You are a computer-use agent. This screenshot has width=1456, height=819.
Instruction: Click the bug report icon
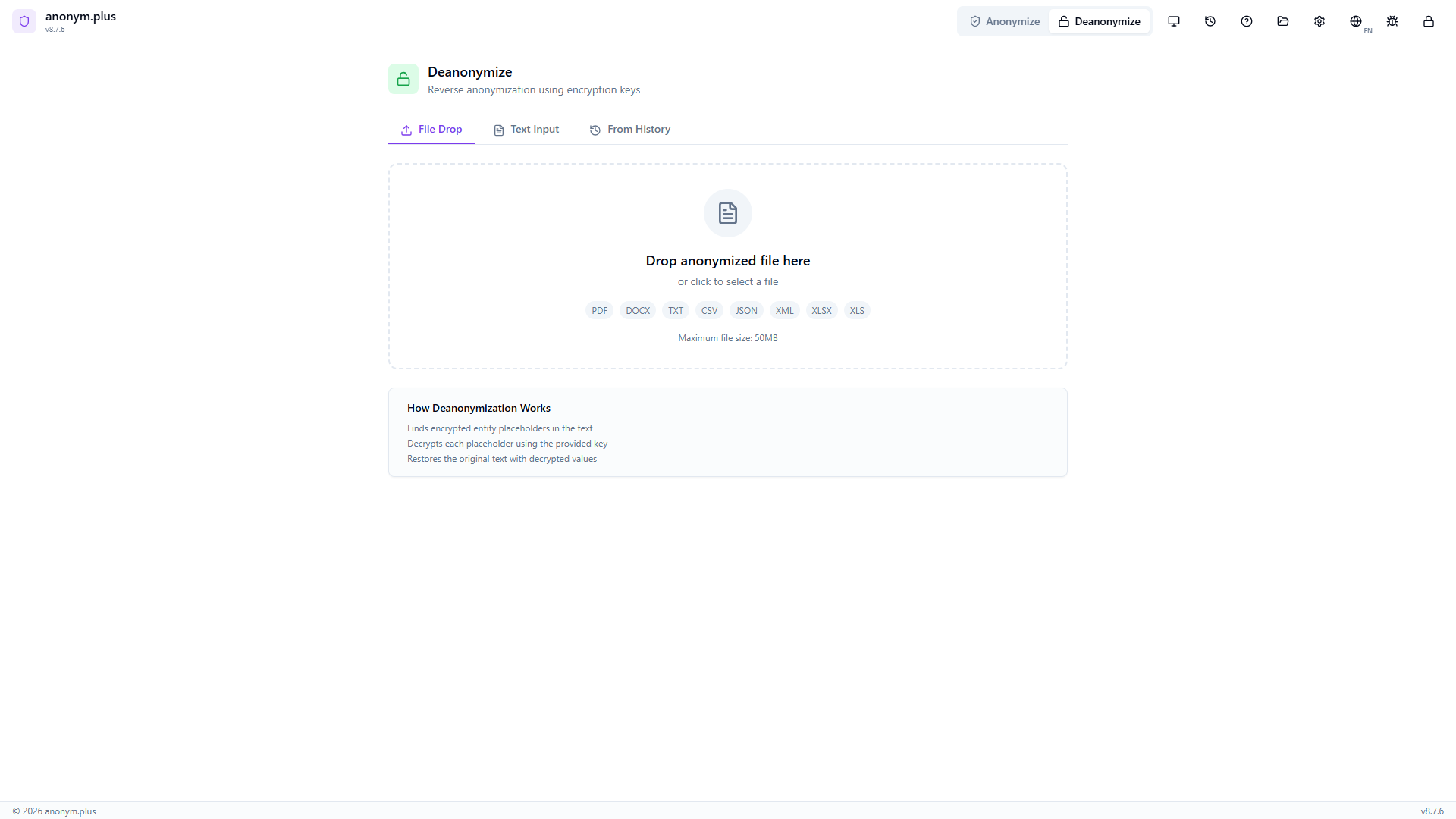pos(1392,21)
